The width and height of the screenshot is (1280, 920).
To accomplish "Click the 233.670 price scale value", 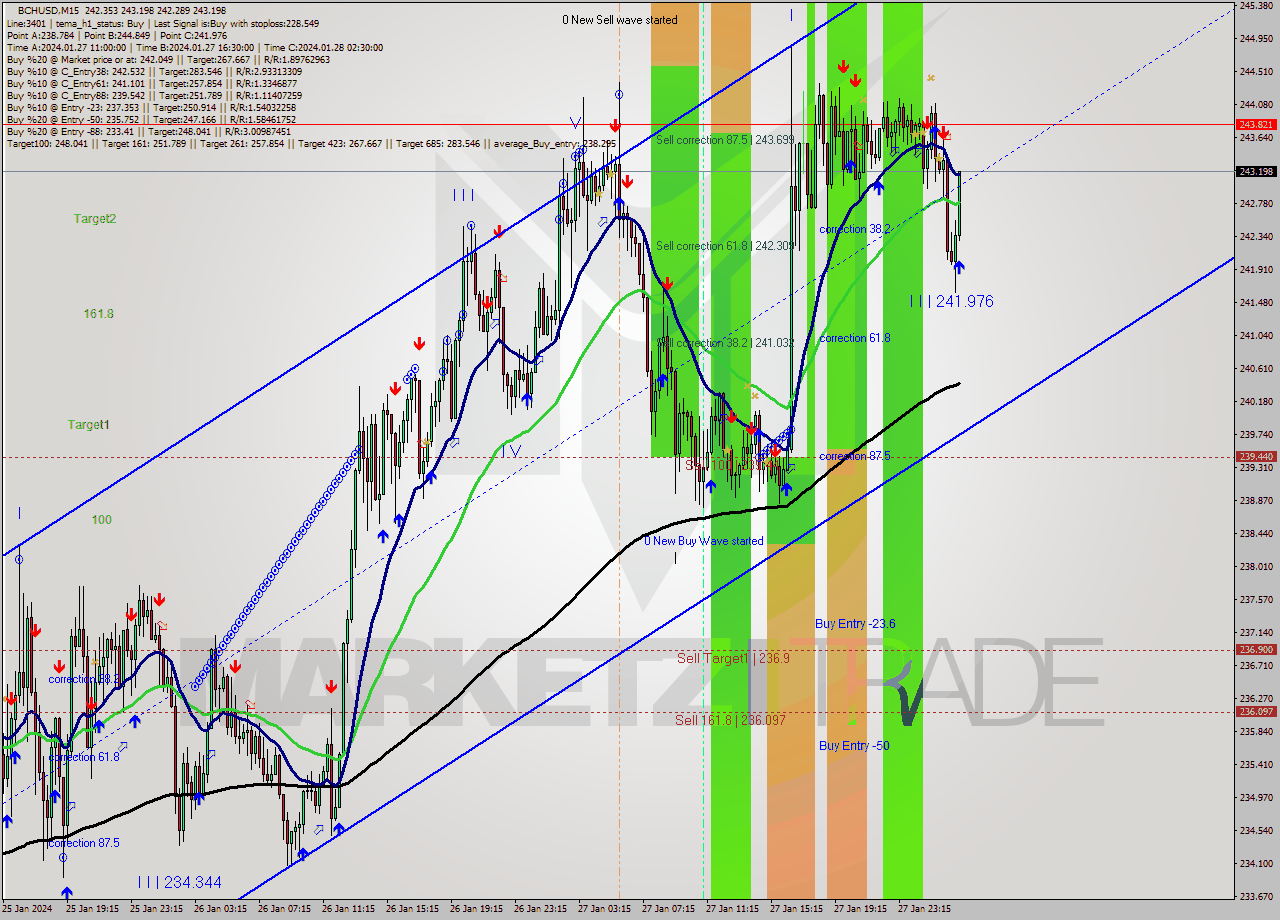I will pos(1255,896).
